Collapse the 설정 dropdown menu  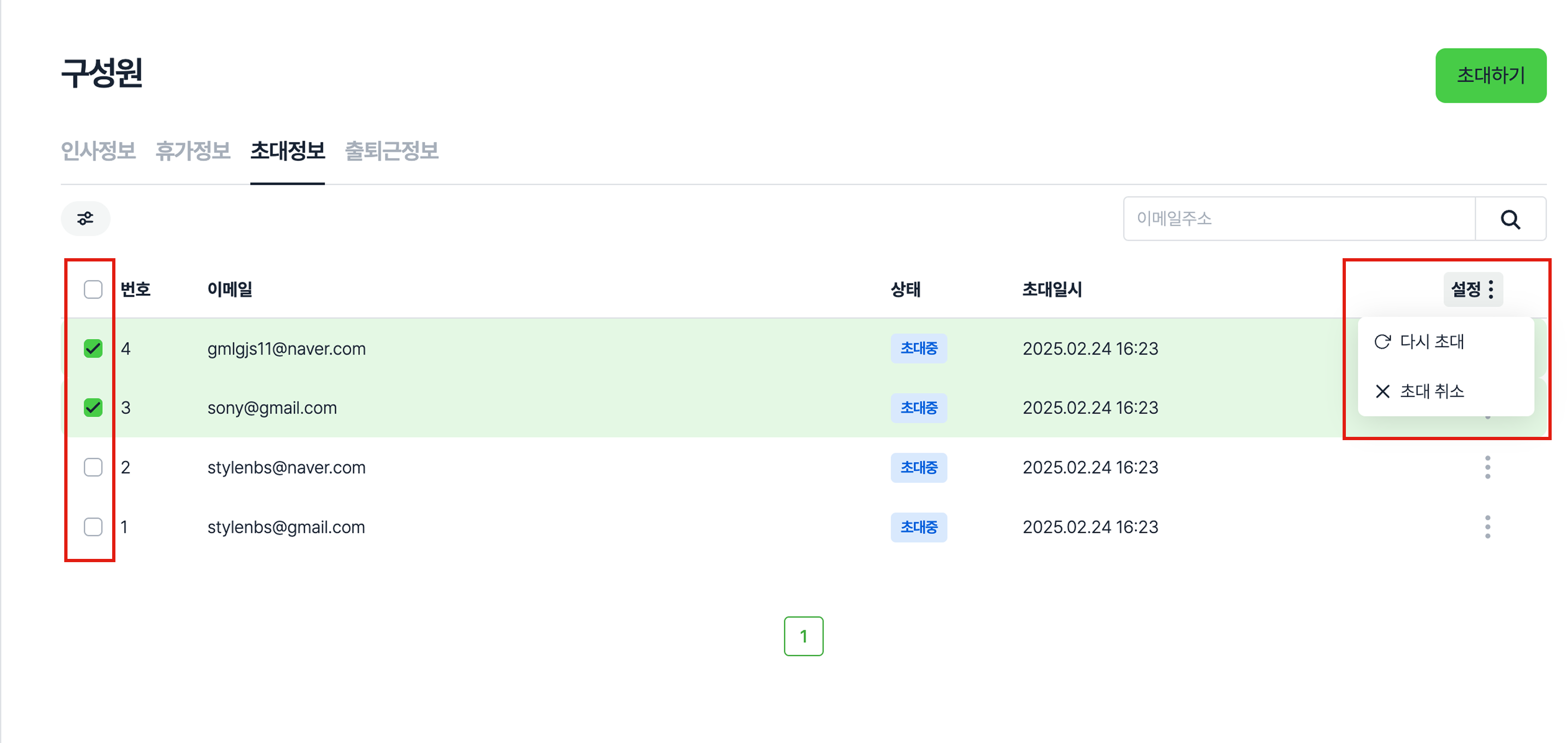1472,289
